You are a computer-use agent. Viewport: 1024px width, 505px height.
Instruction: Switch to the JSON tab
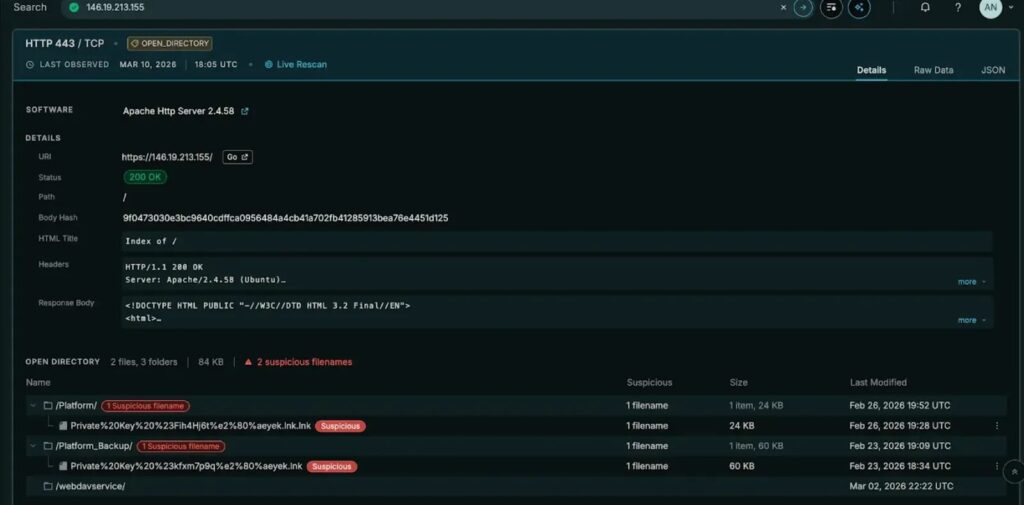click(x=992, y=70)
